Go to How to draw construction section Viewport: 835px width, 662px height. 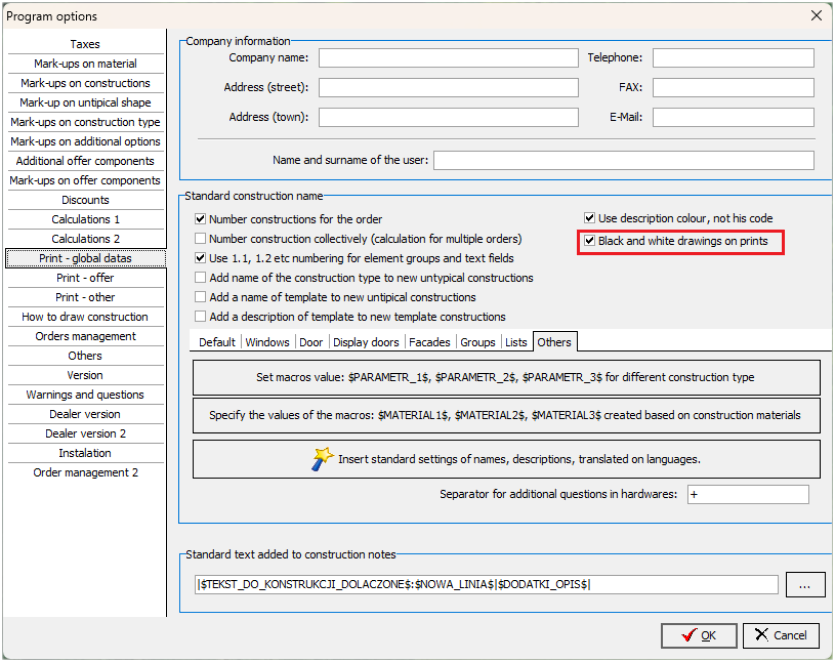[85, 317]
